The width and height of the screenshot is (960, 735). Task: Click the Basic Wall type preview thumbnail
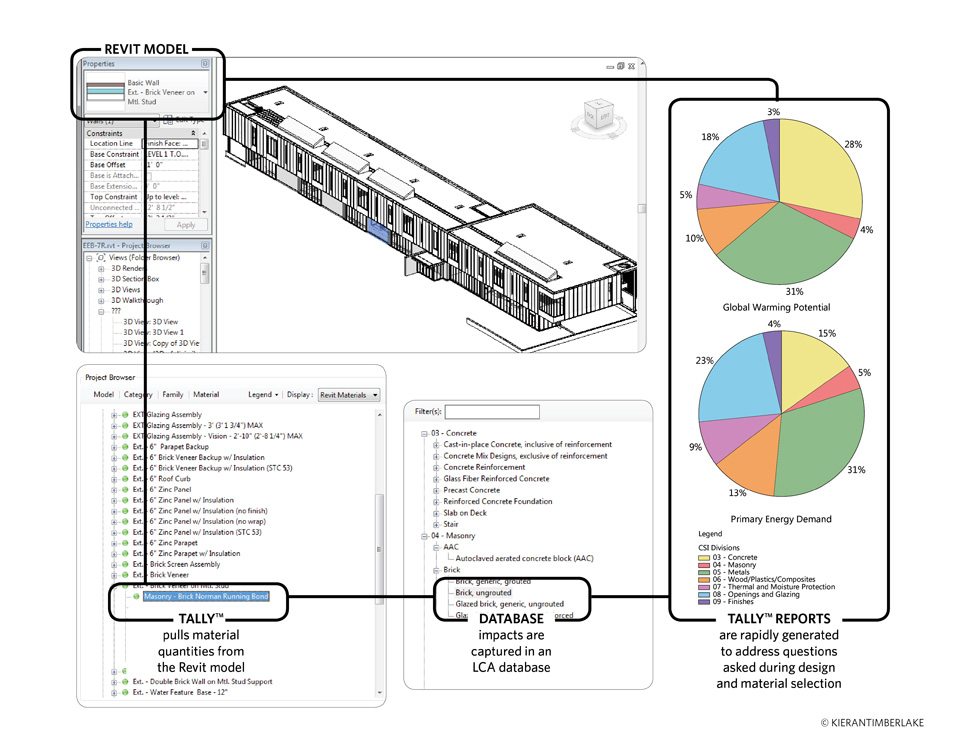coord(105,92)
